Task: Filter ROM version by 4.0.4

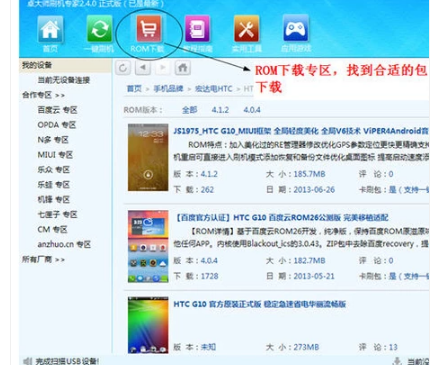Action: point(252,110)
